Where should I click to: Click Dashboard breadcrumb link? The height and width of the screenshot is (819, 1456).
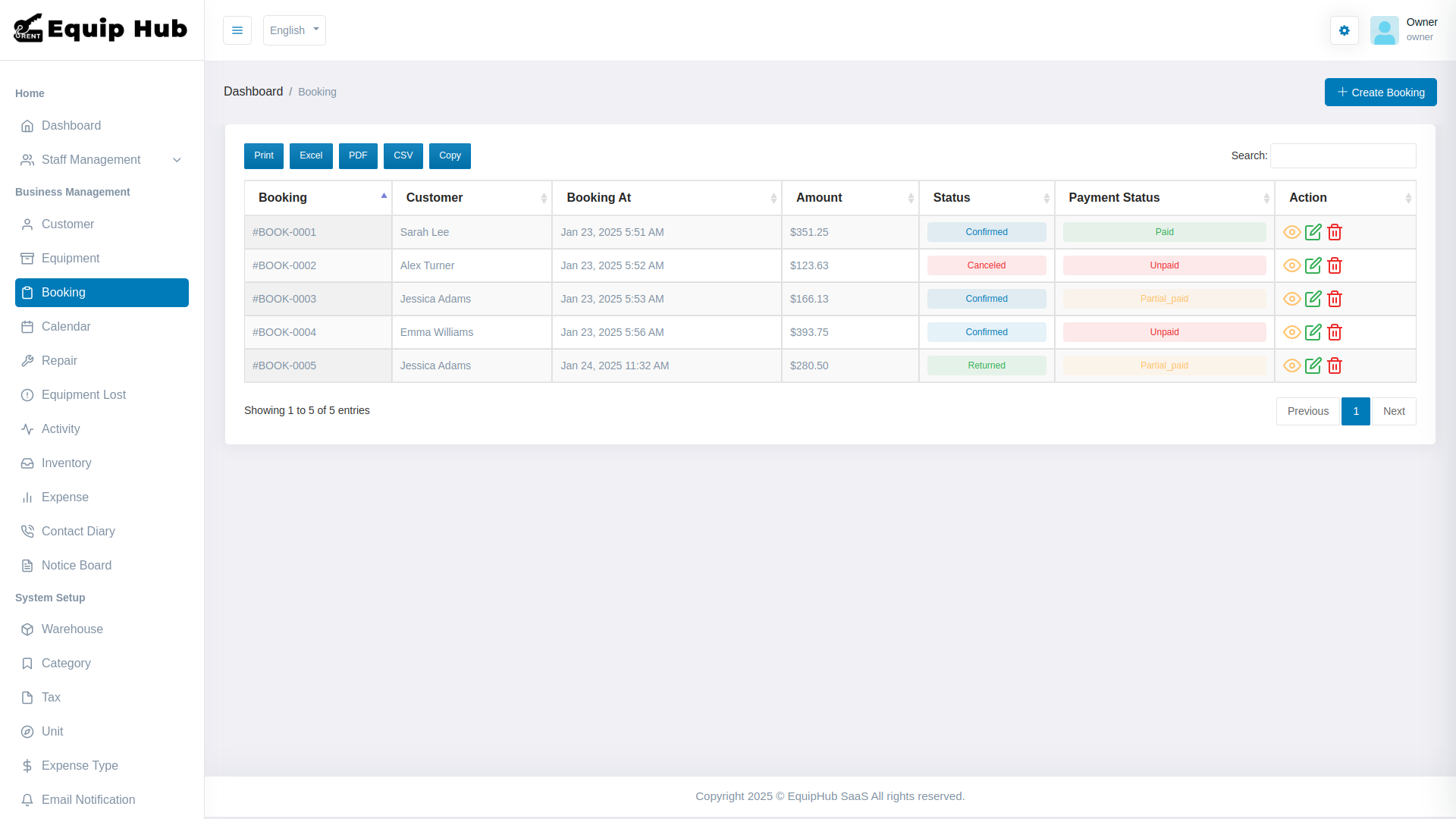[253, 92]
